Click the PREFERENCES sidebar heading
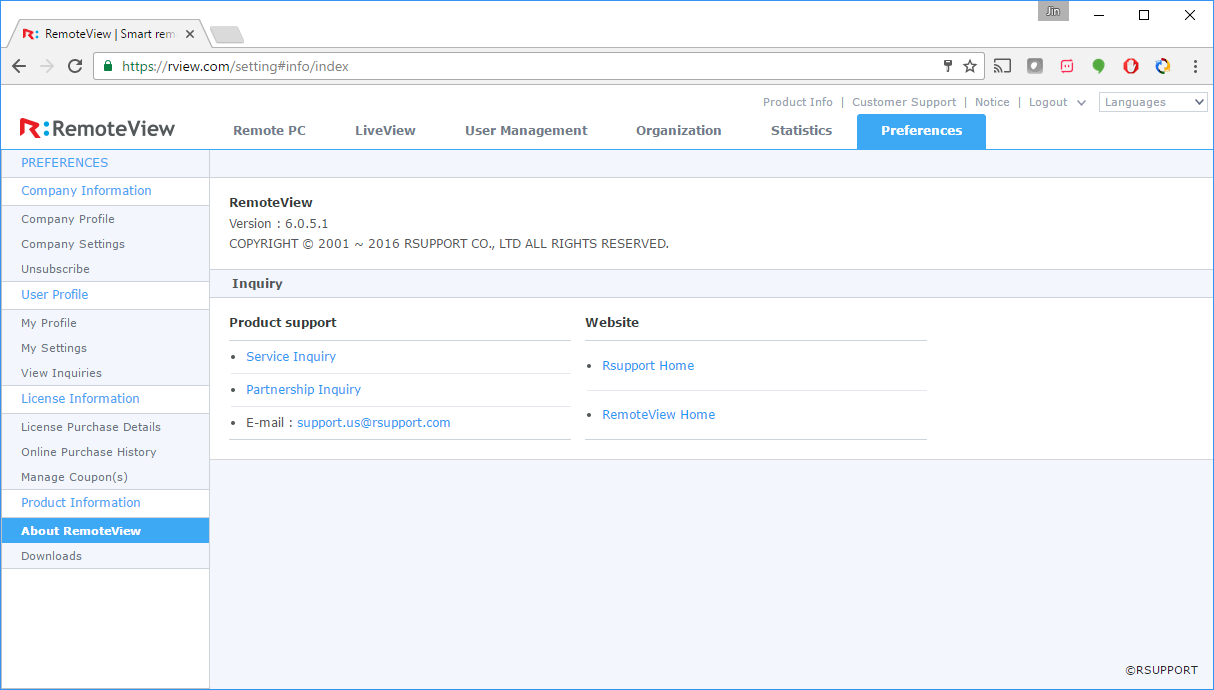The width and height of the screenshot is (1214, 690). (65, 163)
